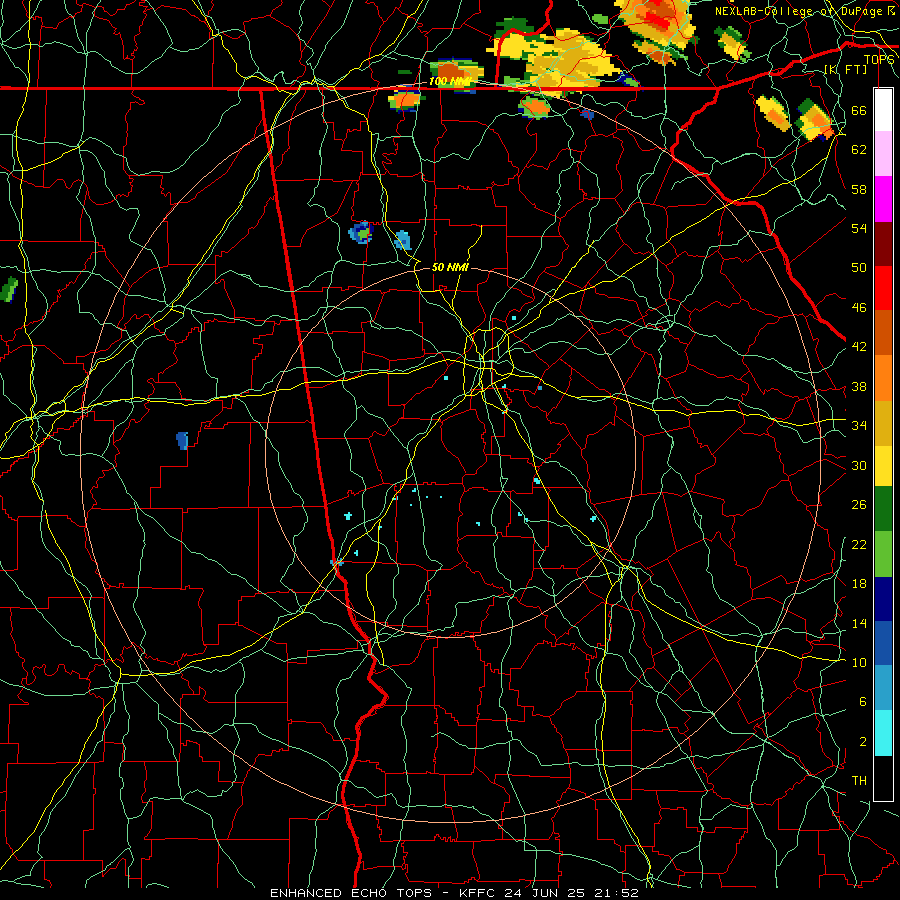This screenshot has width=900, height=900.
Task: Click the legend value '14'
Action: coord(859,623)
